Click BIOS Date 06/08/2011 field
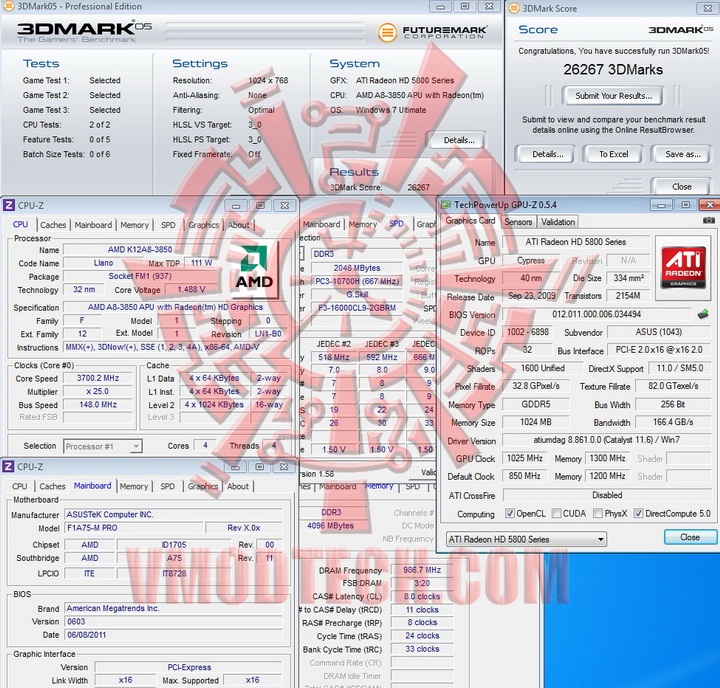 pyautogui.click(x=173, y=635)
